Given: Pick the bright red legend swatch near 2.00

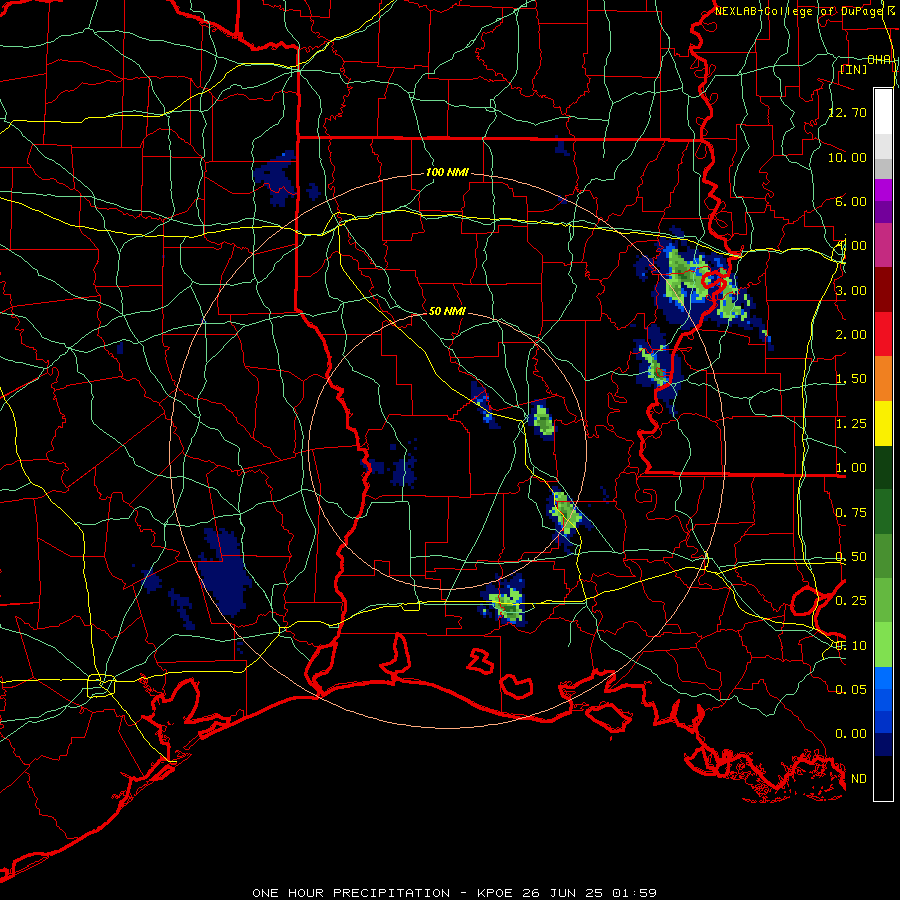Looking at the screenshot, I should [883, 334].
